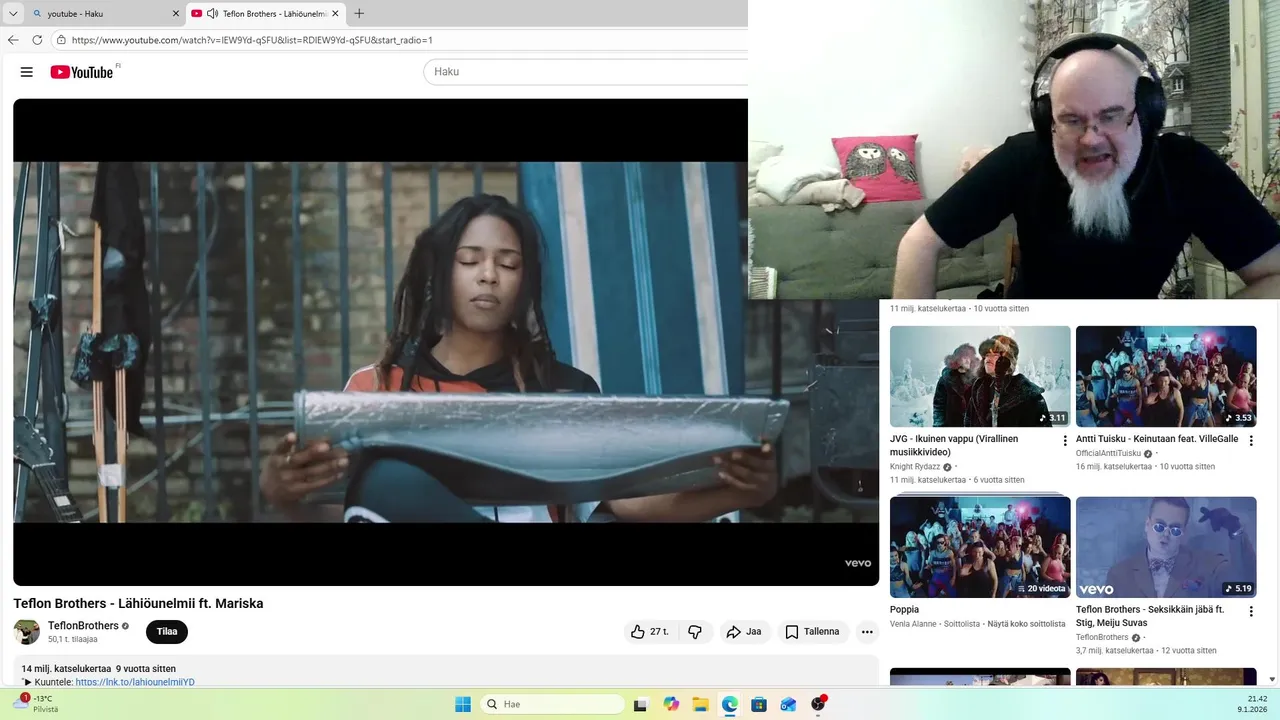Open Microsoft Store on the taskbar
This screenshot has width=1280, height=720.
point(759,704)
